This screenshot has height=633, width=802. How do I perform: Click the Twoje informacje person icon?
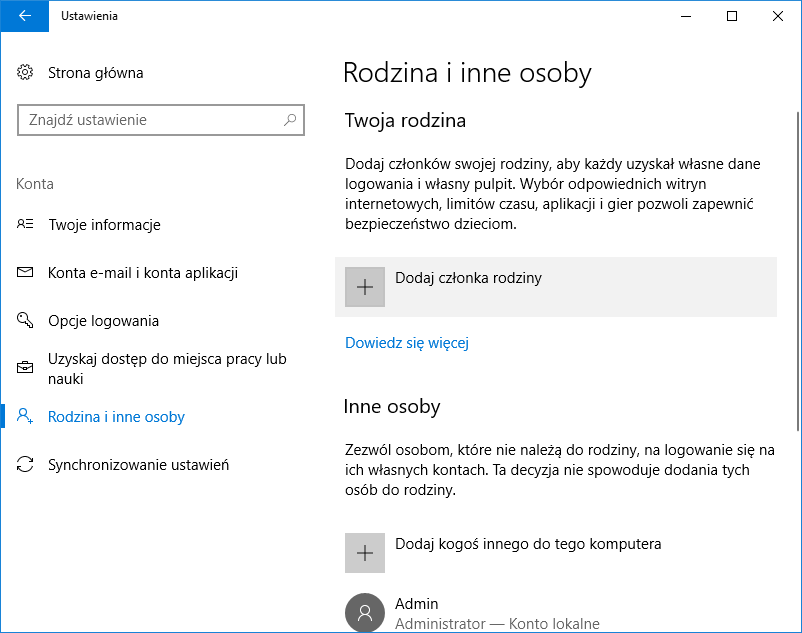click(x=26, y=225)
